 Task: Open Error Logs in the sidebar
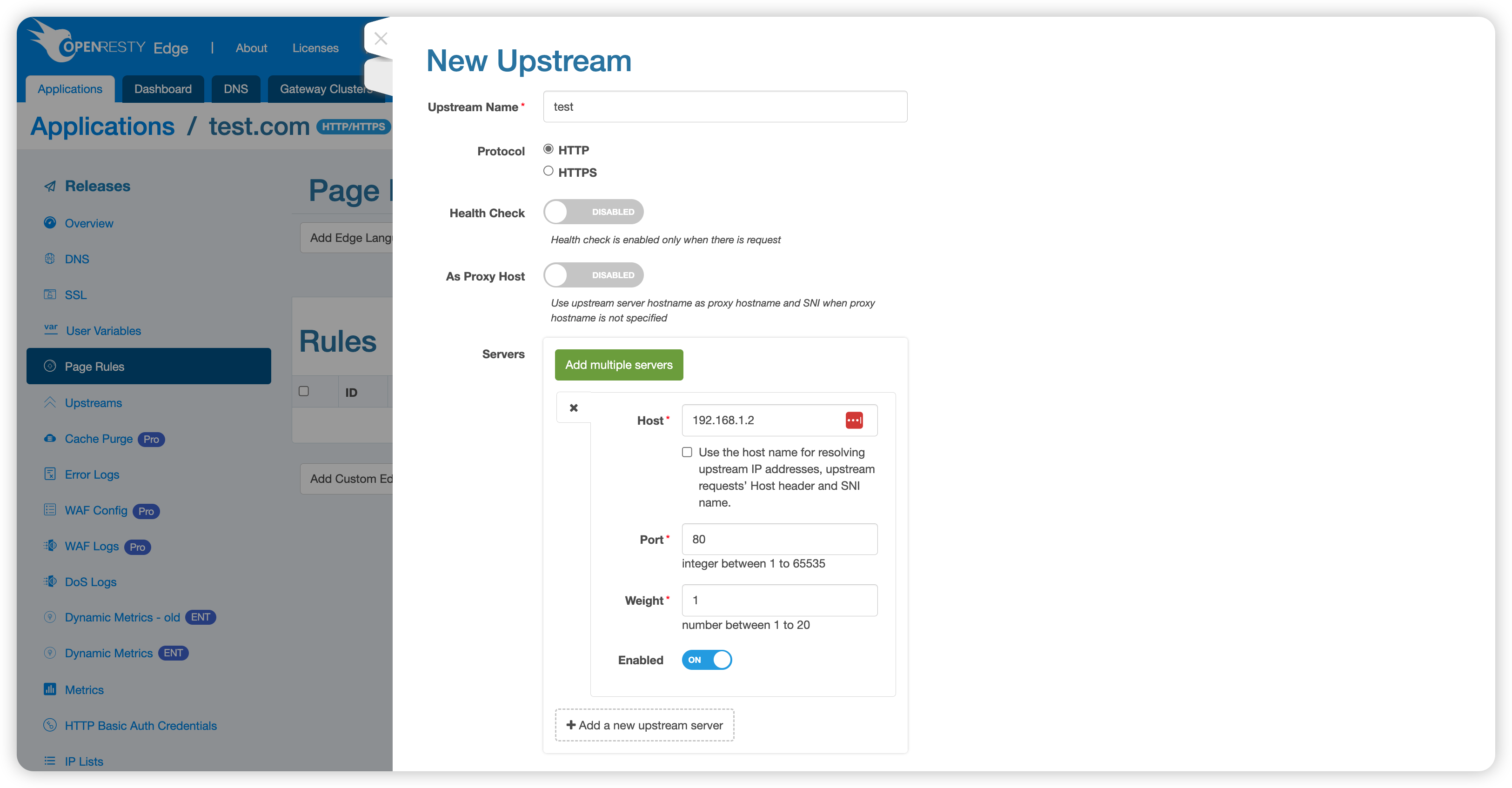tap(92, 474)
